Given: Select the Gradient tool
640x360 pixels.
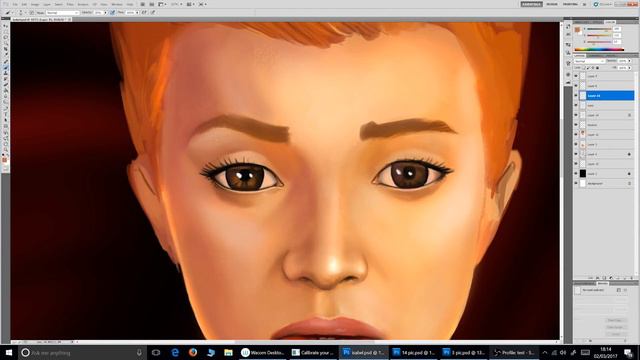Looking at the screenshot, I should (x=6, y=91).
